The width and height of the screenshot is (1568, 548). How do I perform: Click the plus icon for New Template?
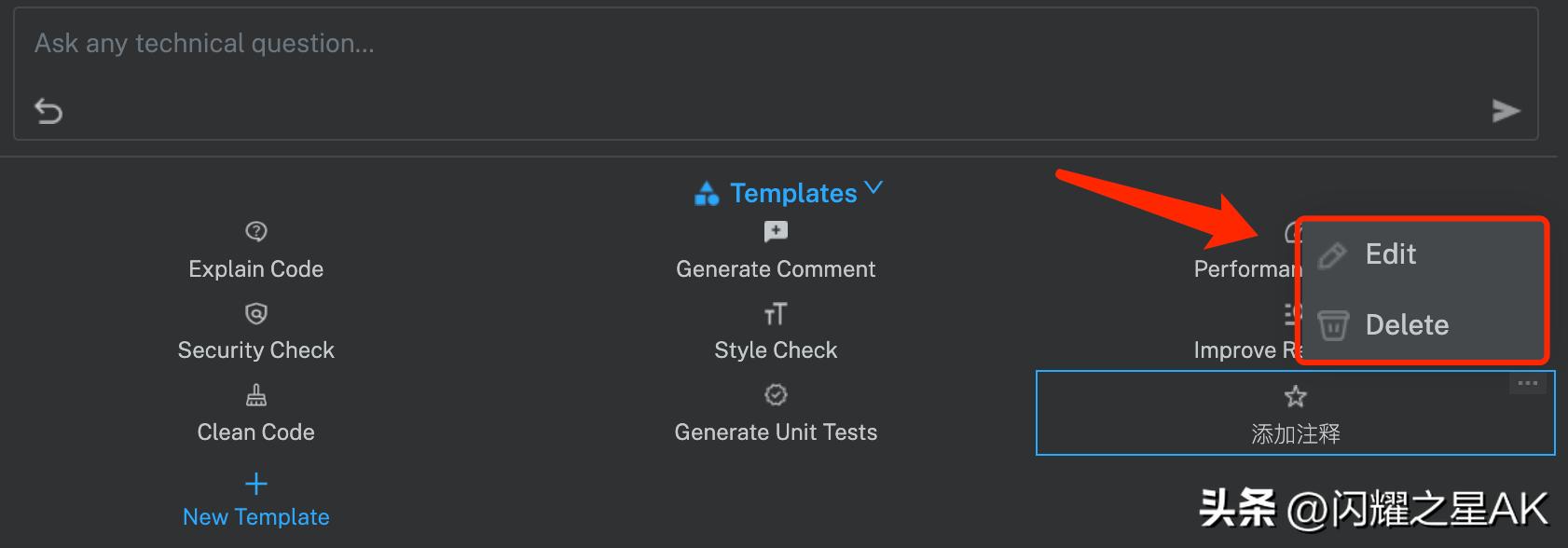pos(256,484)
